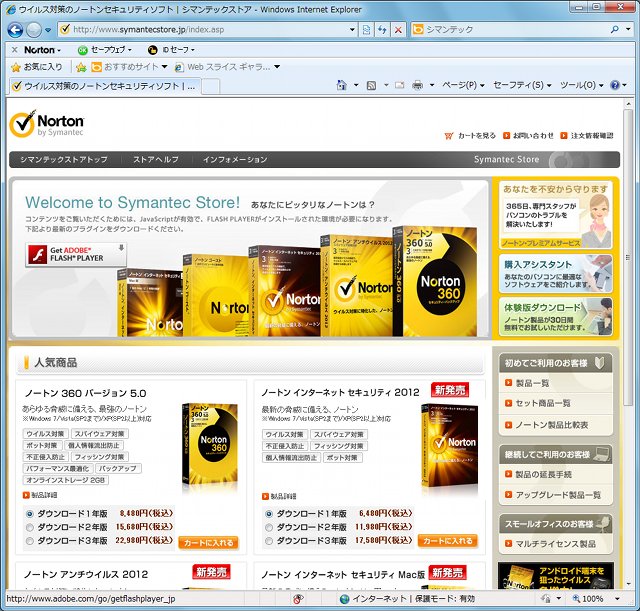This screenshot has width=640, height=611.
Task: Expand the address bar history dropdown
Action: click(352, 29)
